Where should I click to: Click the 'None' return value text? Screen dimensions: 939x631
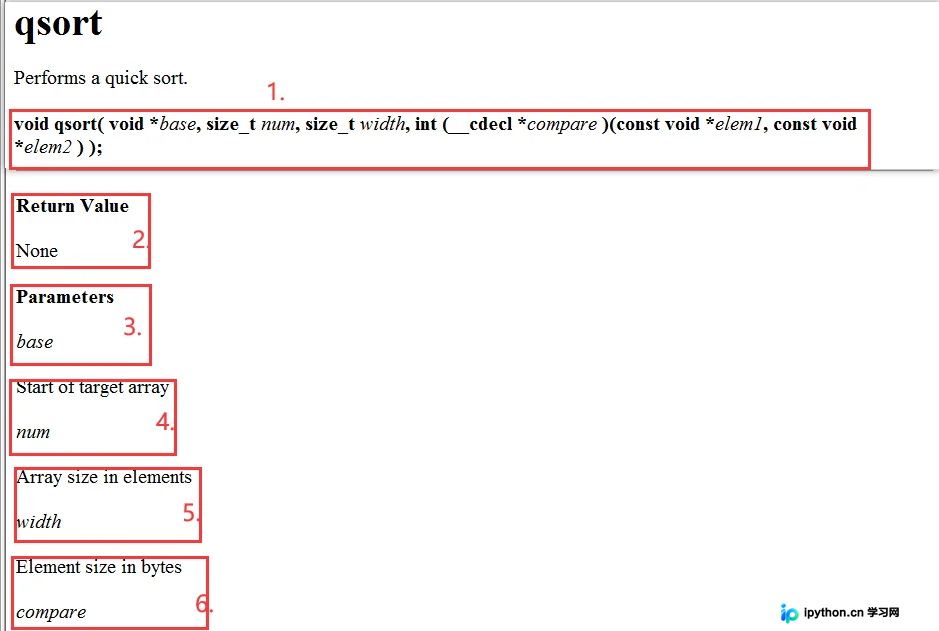pos(37,251)
